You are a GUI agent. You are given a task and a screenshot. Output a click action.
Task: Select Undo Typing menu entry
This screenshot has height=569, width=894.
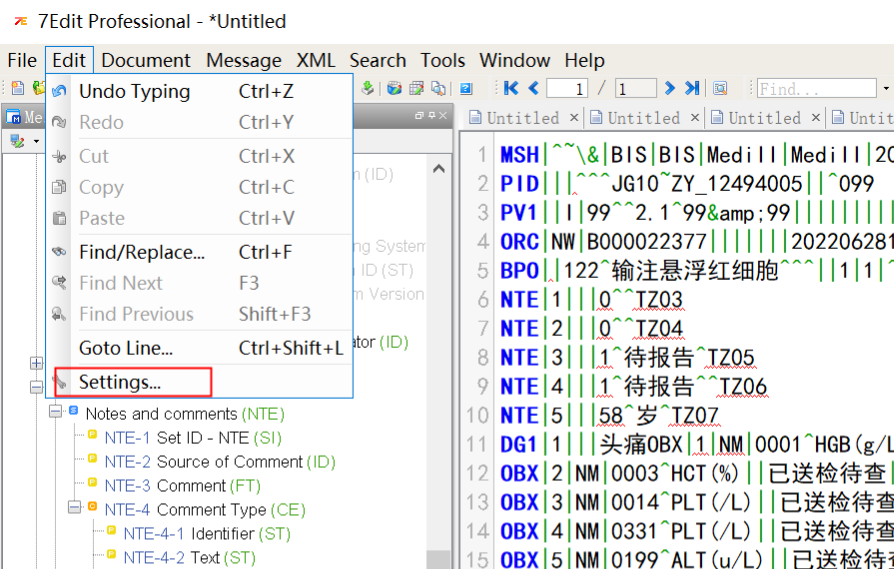(134, 92)
